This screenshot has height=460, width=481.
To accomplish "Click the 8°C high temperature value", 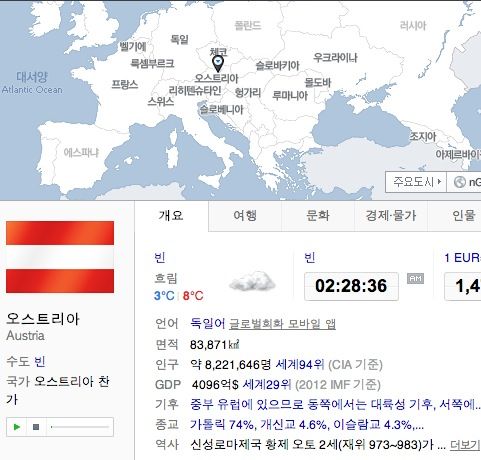I will pyautogui.click(x=193, y=296).
